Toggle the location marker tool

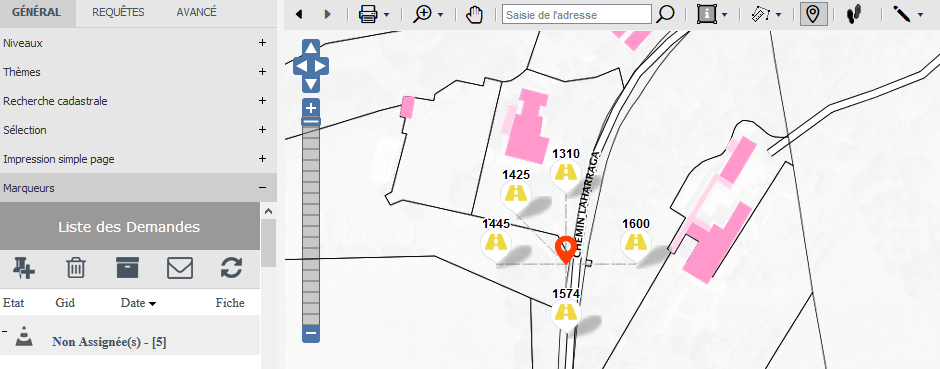(x=813, y=14)
